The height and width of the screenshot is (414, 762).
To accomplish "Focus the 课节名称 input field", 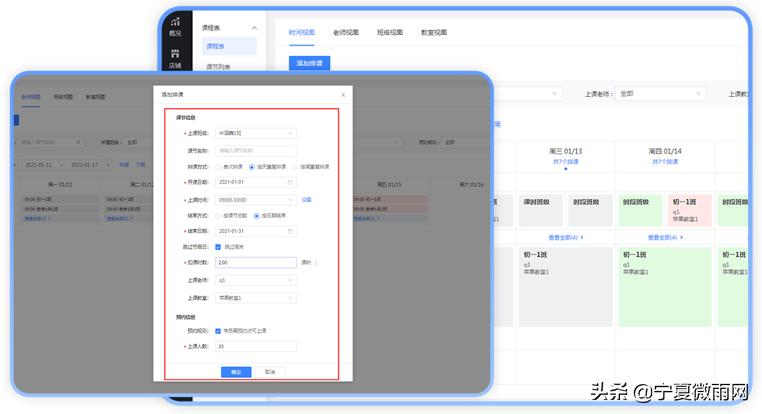I will 256,151.
